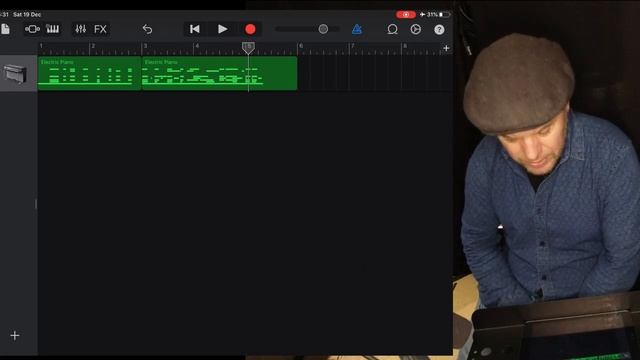Tap the battery status icon

(x=444, y=14)
